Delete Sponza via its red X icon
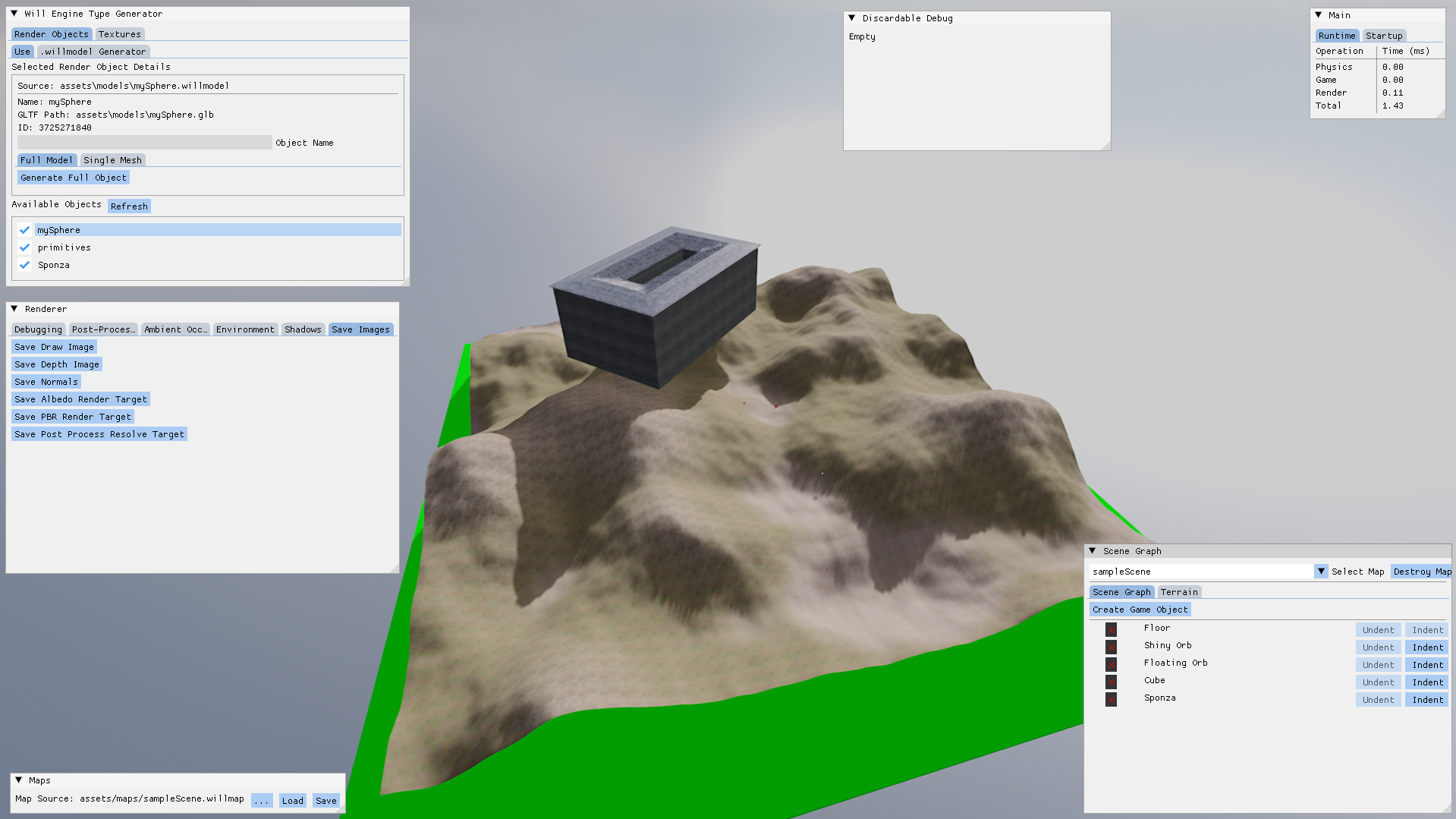 pos(1111,699)
